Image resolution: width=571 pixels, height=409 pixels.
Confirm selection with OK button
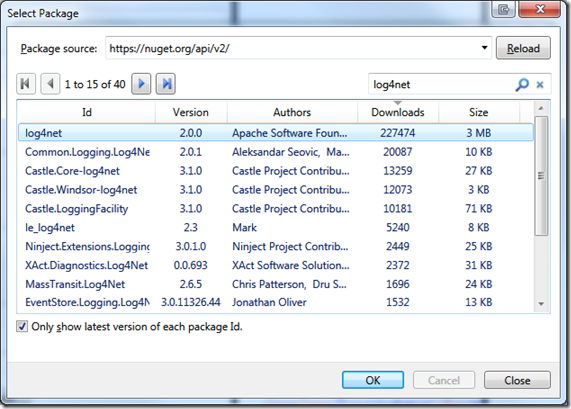click(373, 380)
